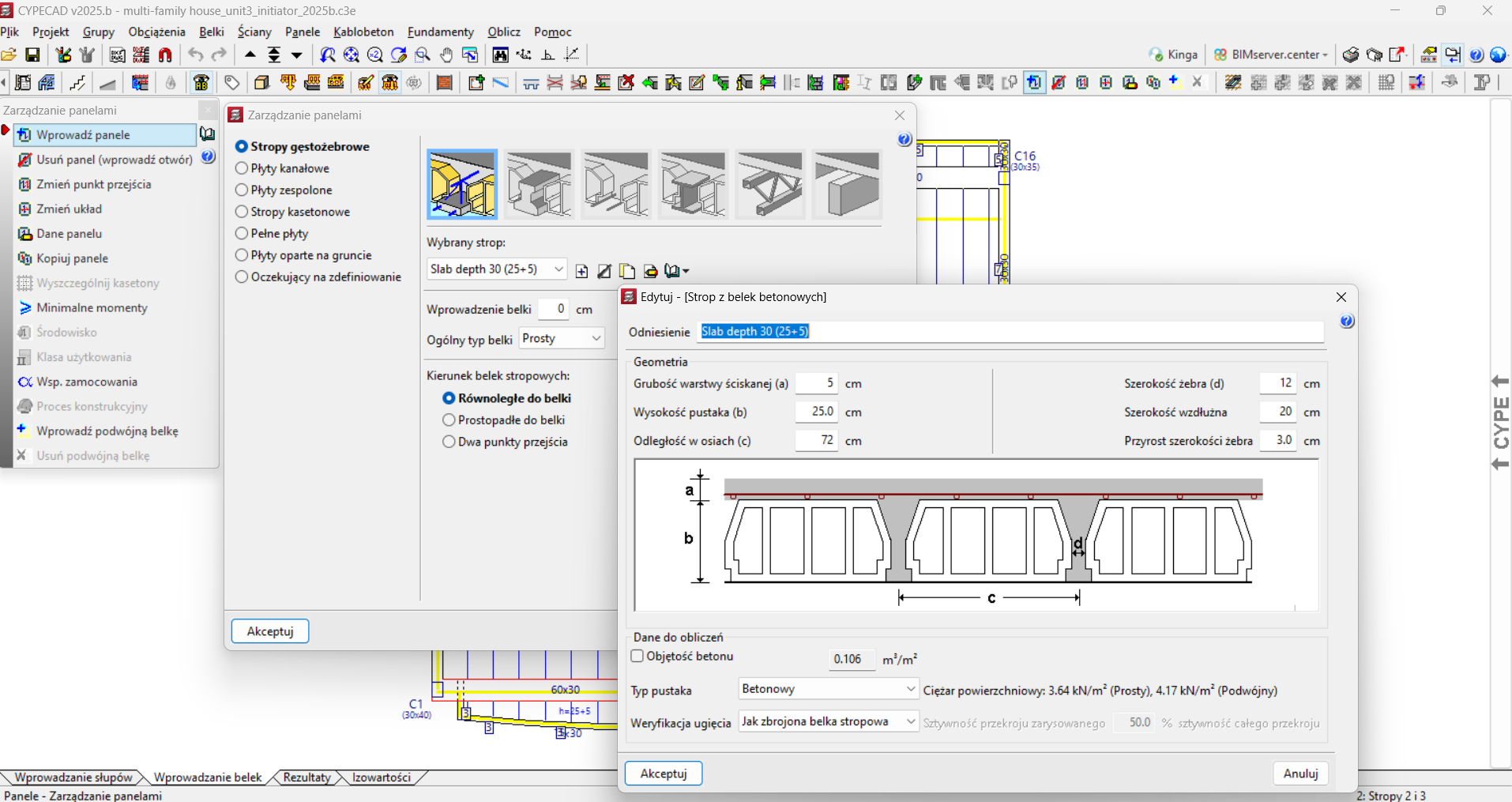1512x802 pixels.
Task: Click Anuluj to cancel editing
Action: pos(1300,774)
